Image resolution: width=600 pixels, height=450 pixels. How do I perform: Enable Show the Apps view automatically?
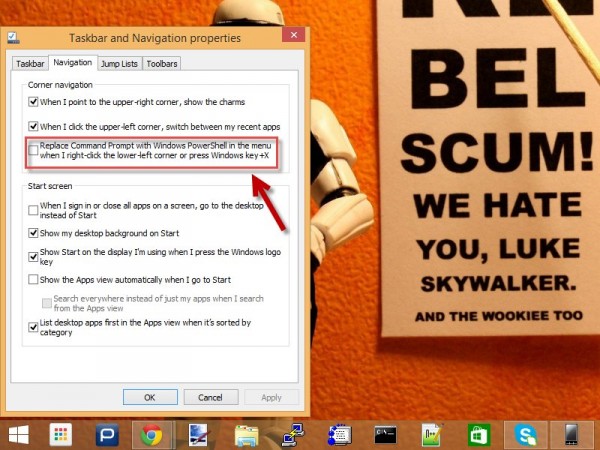point(33,279)
